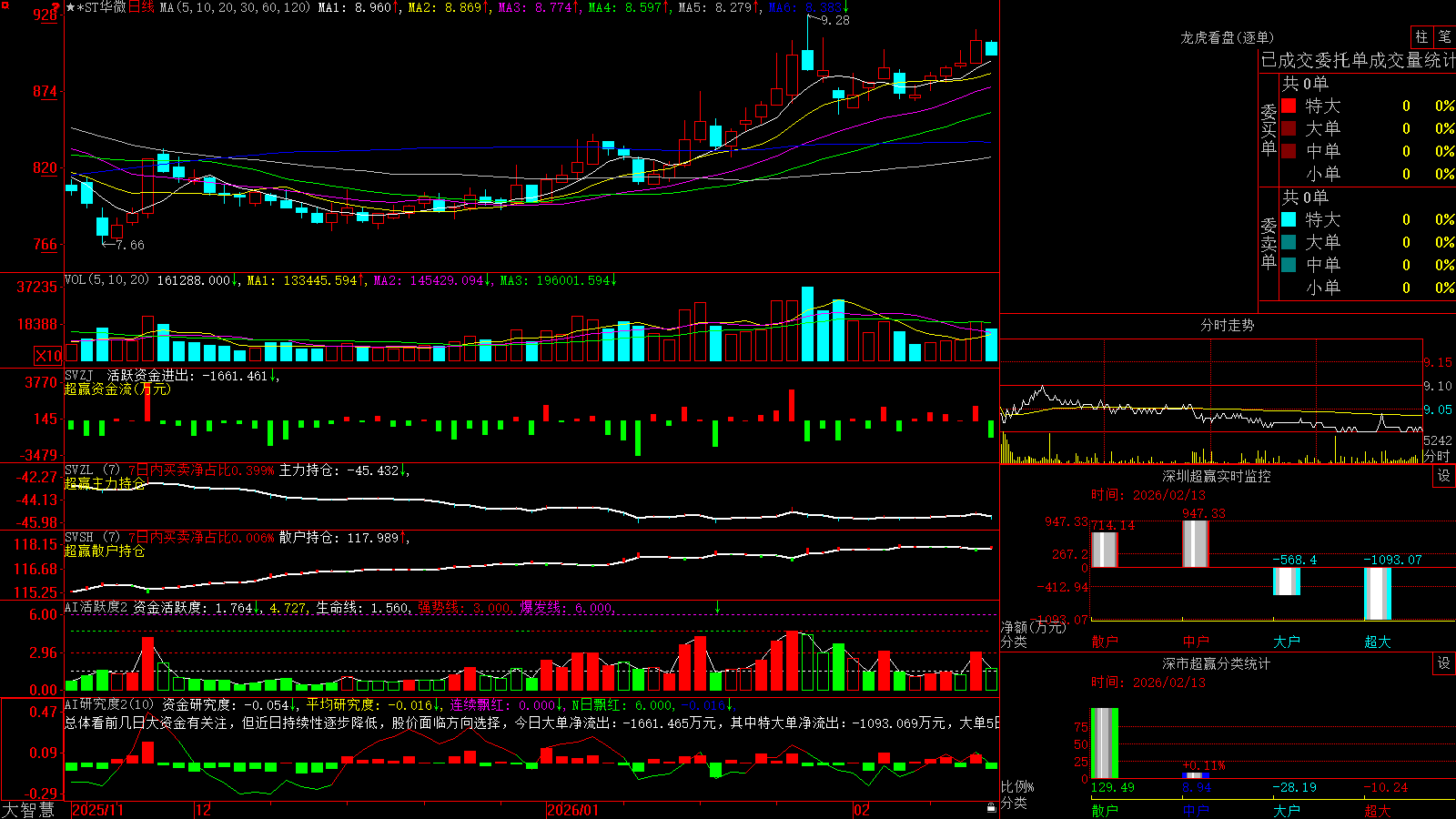Click the AI研究度2(10) indicator name

109,704
